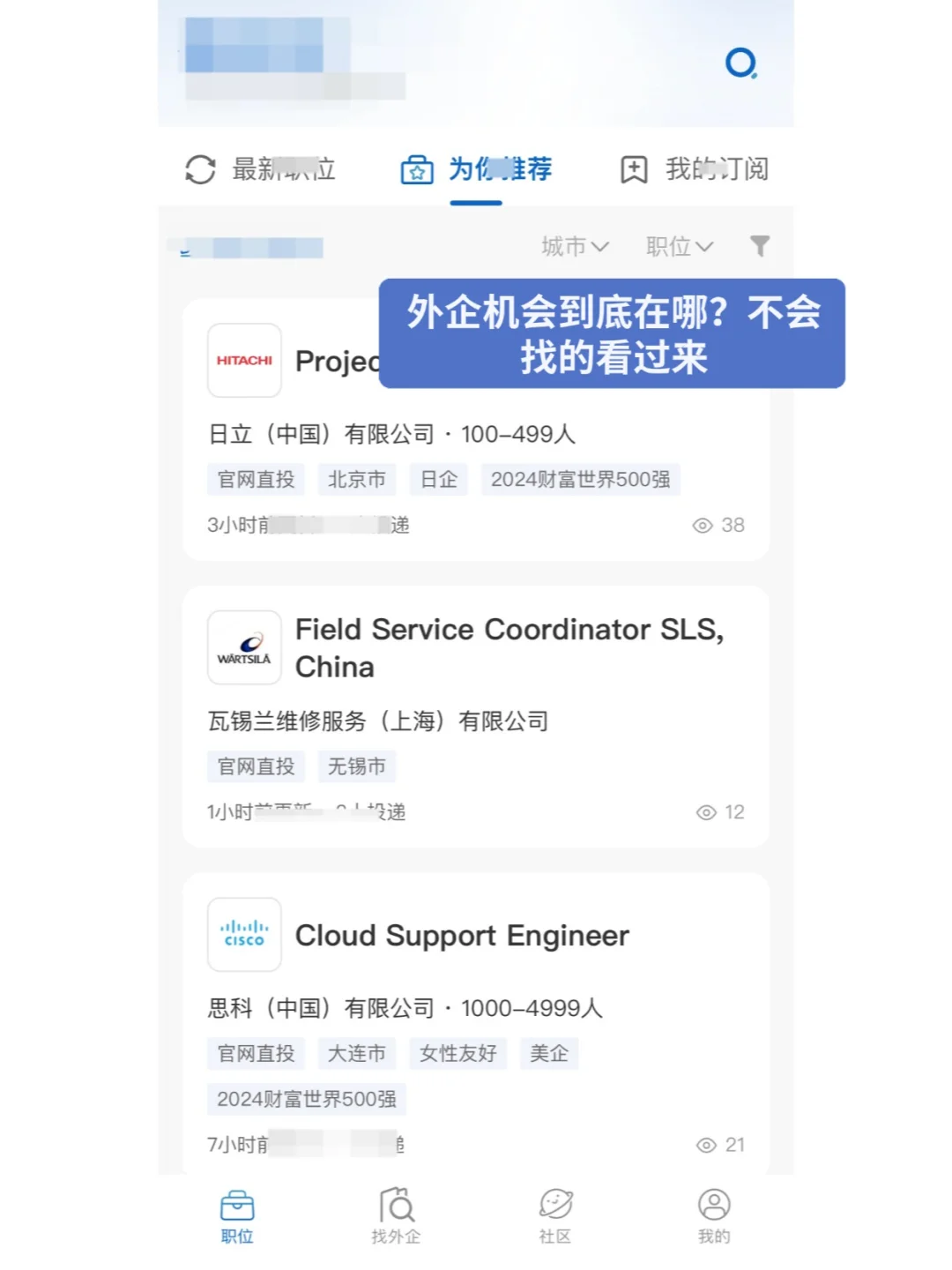
Task: Open the 社区 planet icon
Action: 555,1204
